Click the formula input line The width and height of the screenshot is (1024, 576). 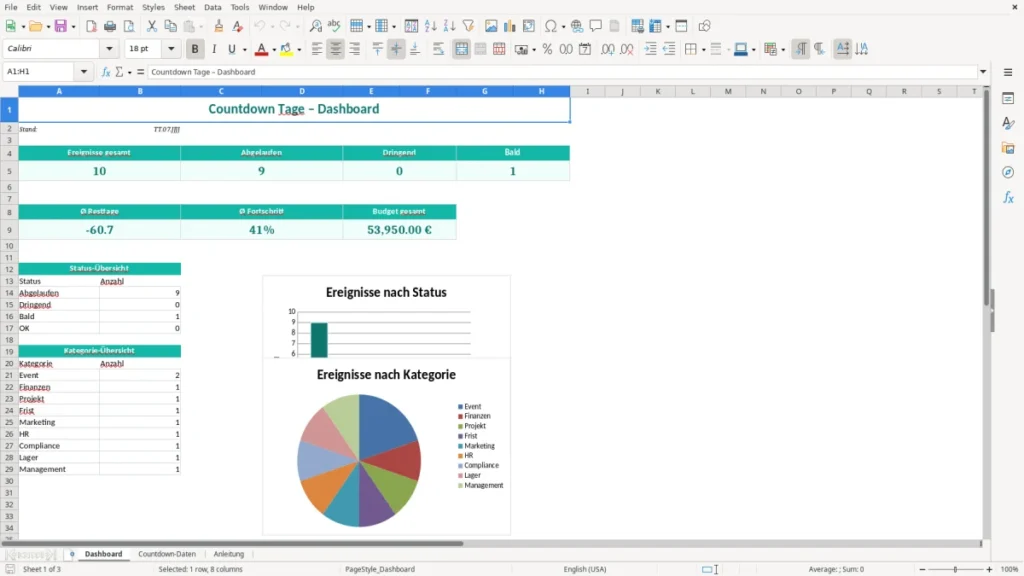pyautogui.click(x=562, y=72)
